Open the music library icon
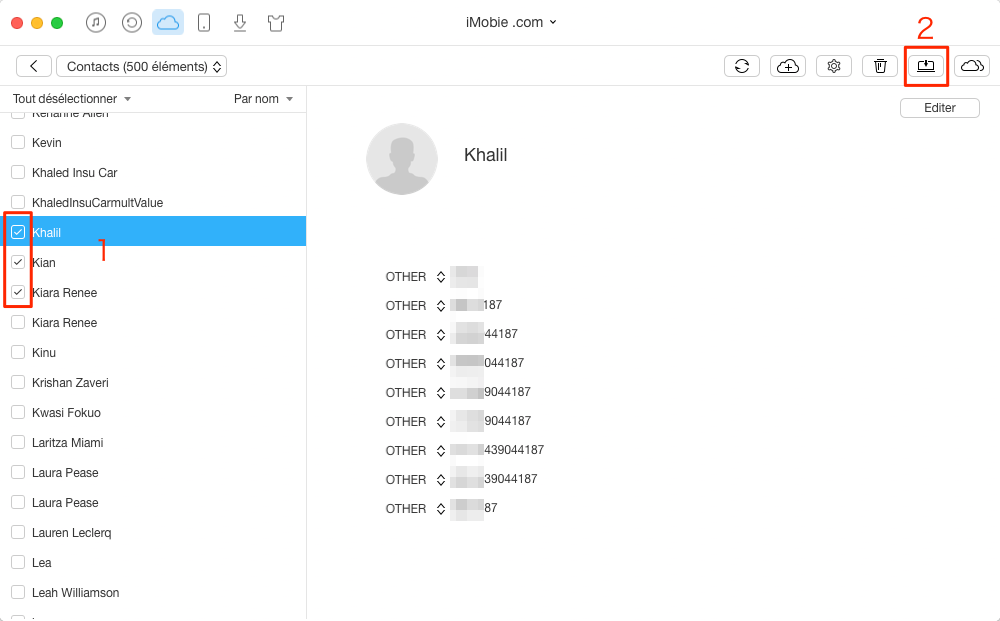1000x621 pixels. [x=96, y=23]
